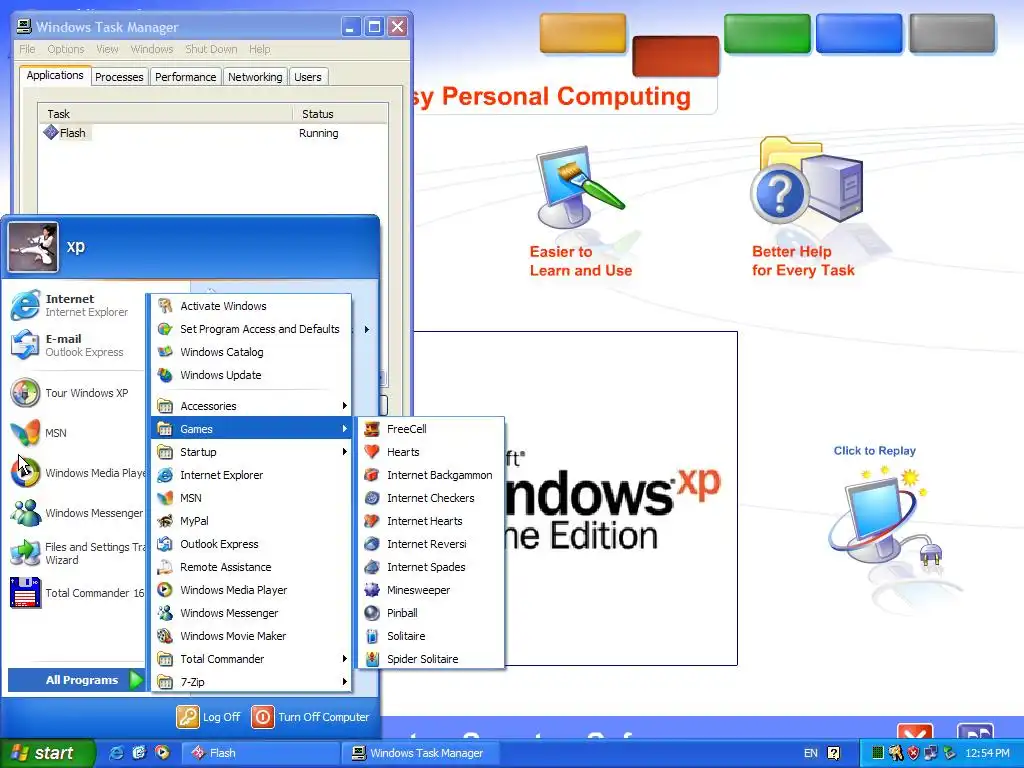Open Windows Catalog
Viewport: 1024px width, 768px height.
251,352
